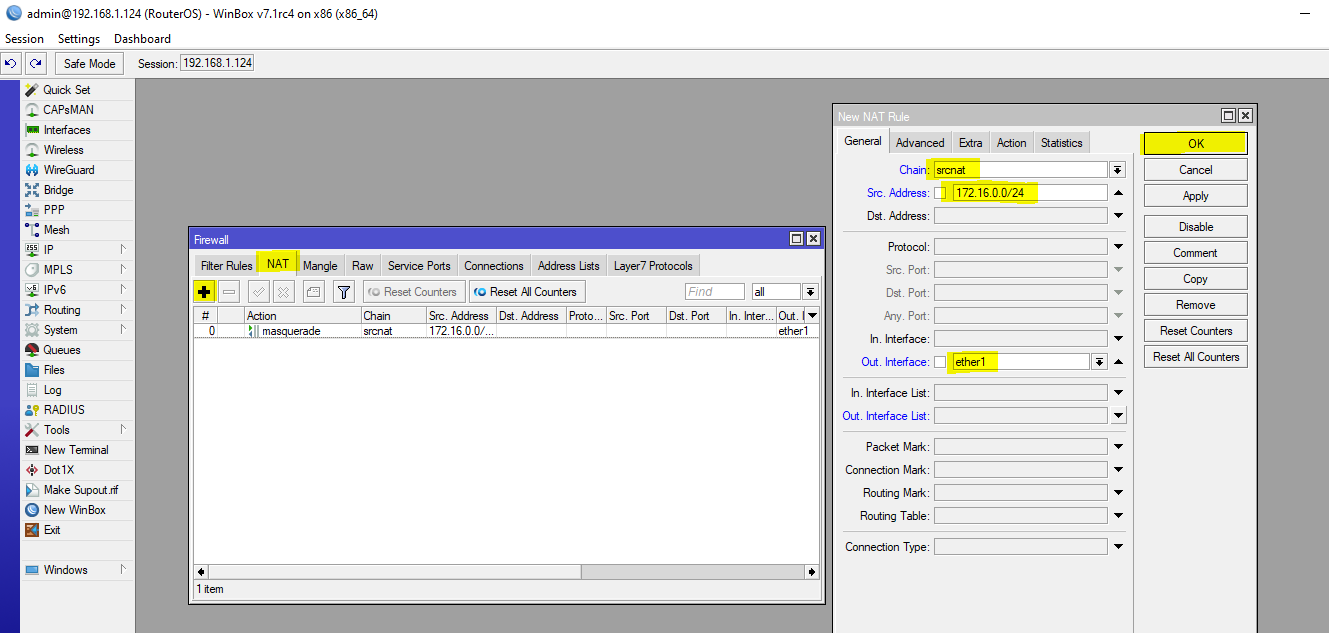This screenshot has height=633, width=1329.
Task: Open the Address Lists tab
Action: [569, 266]
